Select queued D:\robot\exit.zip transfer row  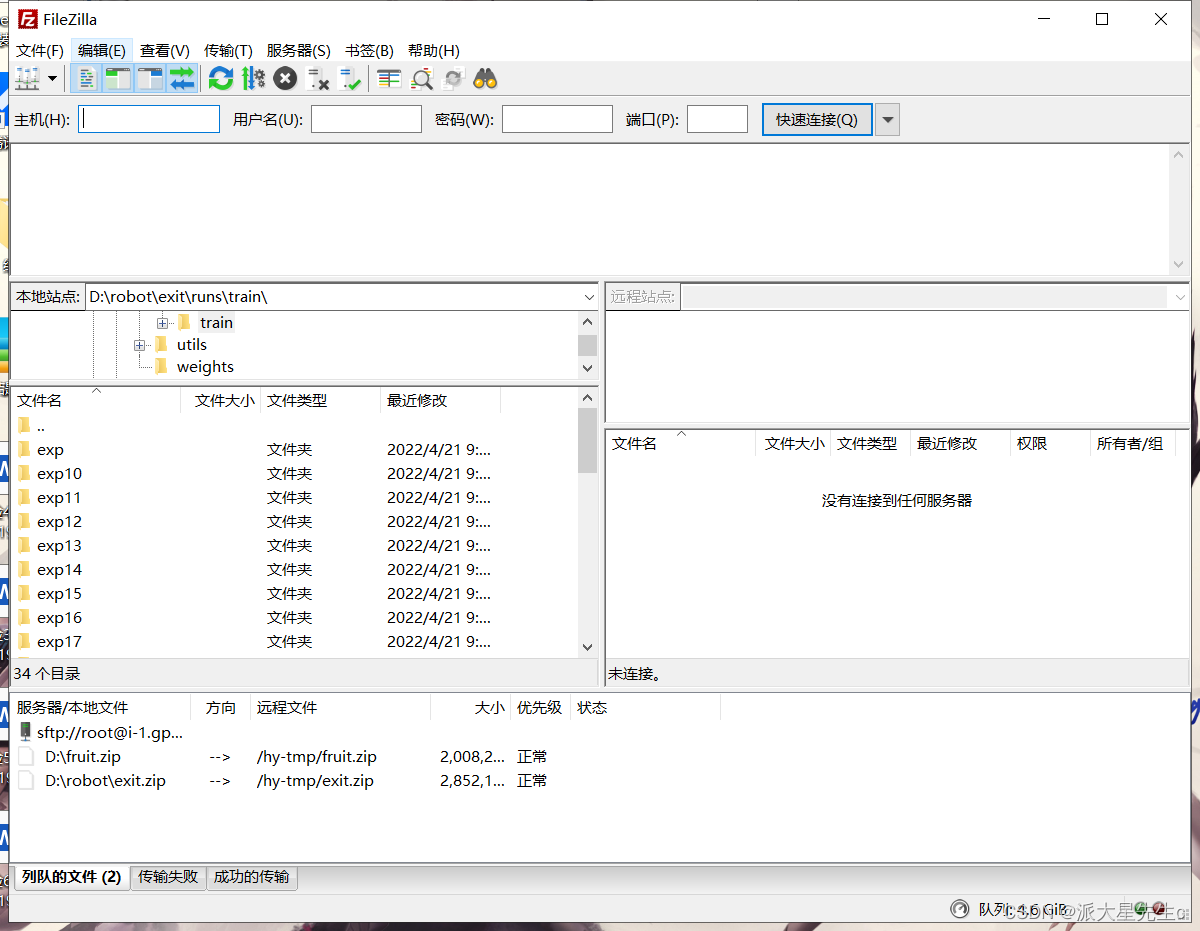pyautogui.click(x=365, y=781)
